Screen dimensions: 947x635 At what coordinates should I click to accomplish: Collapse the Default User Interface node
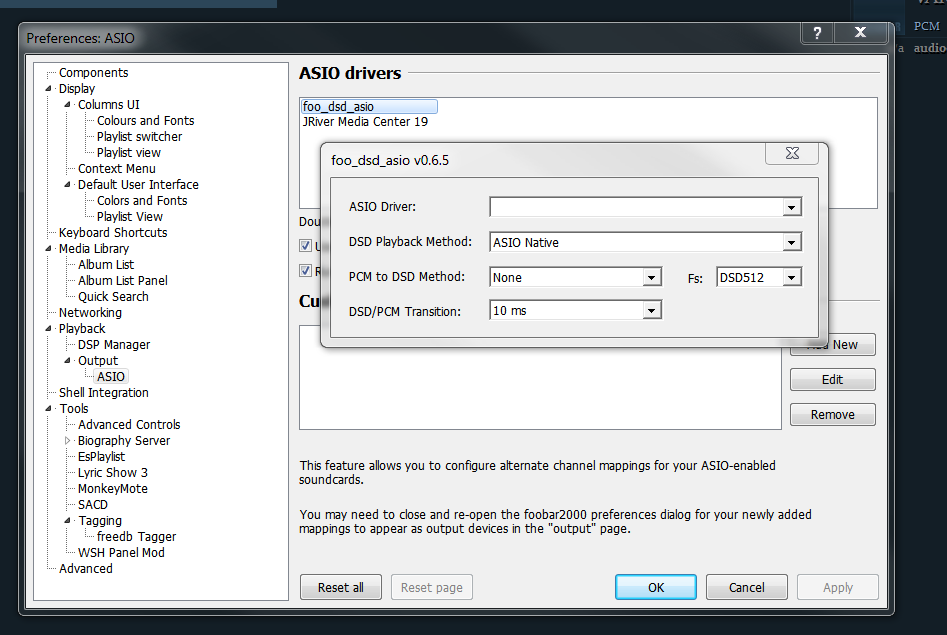click(x=68, y=185)
